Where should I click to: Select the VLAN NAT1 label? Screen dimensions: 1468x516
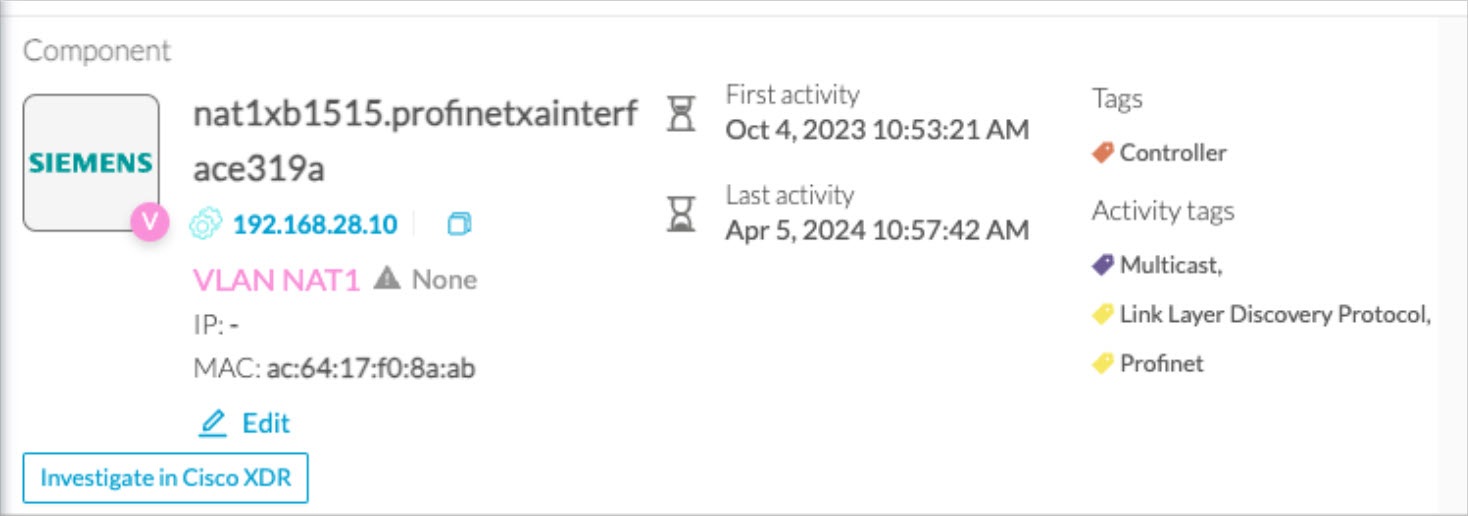point(276,280)
